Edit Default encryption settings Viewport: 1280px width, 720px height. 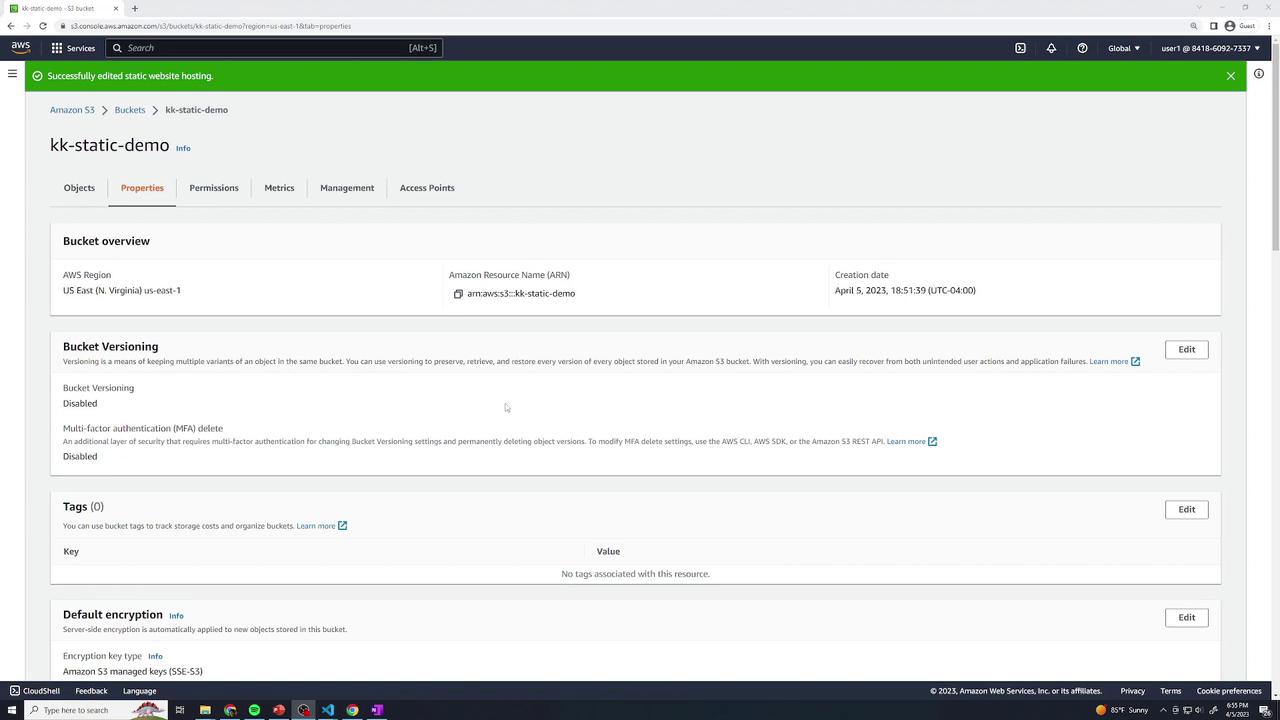pos(1187,617)
